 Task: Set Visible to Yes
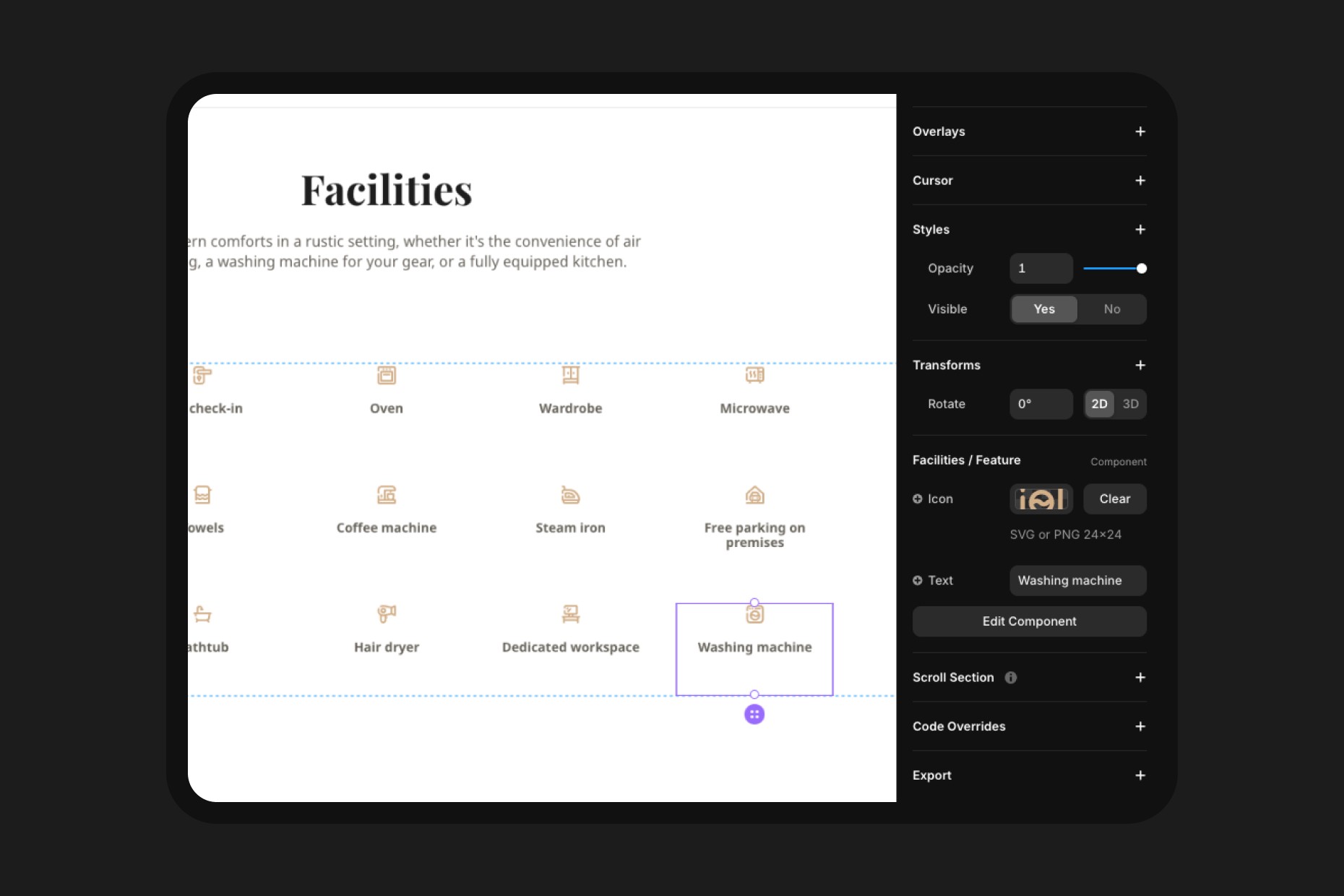coord(1044,309)
